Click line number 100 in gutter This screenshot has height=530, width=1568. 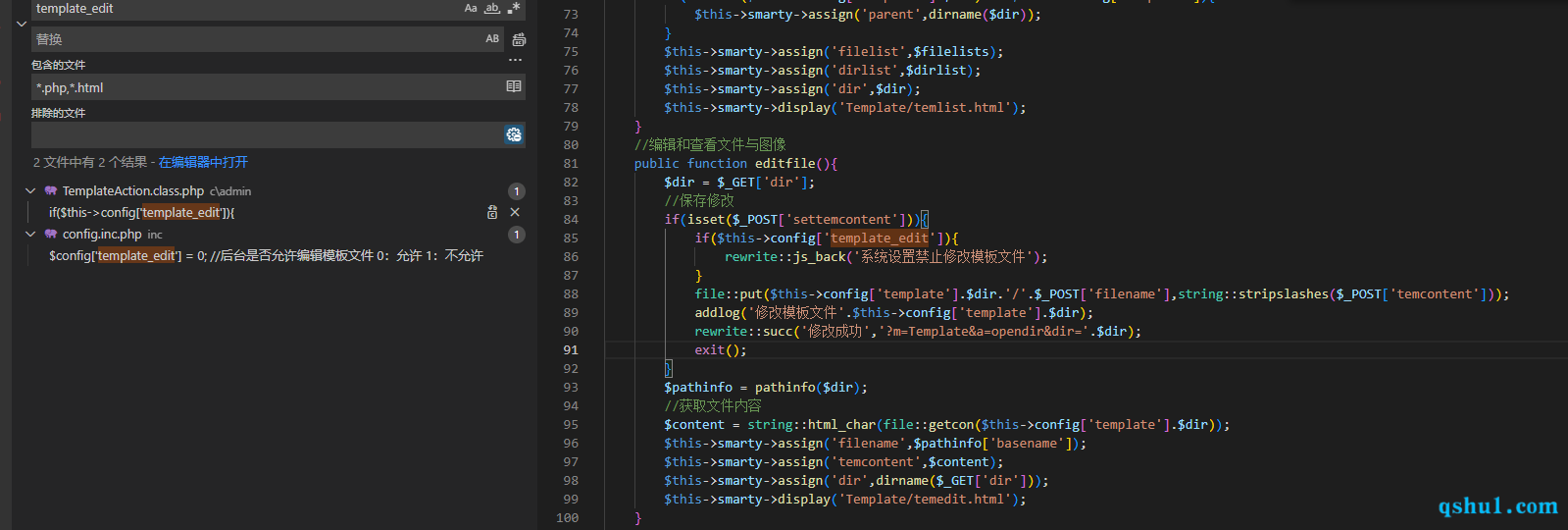pyautogui.click(x=568, y=518)
